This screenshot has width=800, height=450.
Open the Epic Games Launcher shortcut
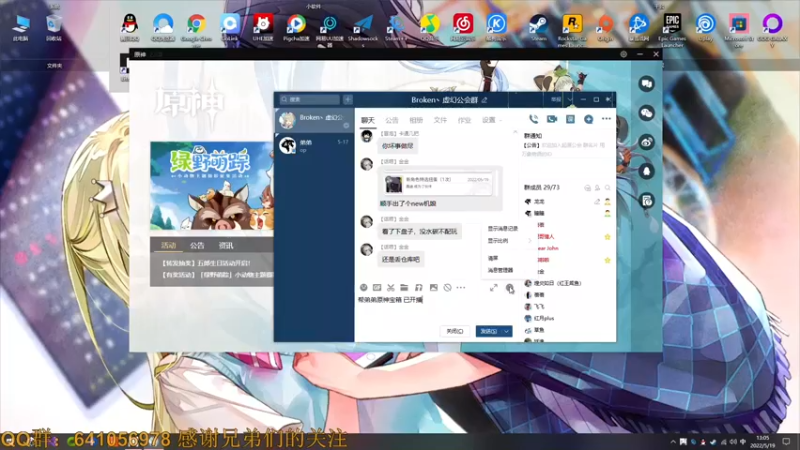(672, 30)
